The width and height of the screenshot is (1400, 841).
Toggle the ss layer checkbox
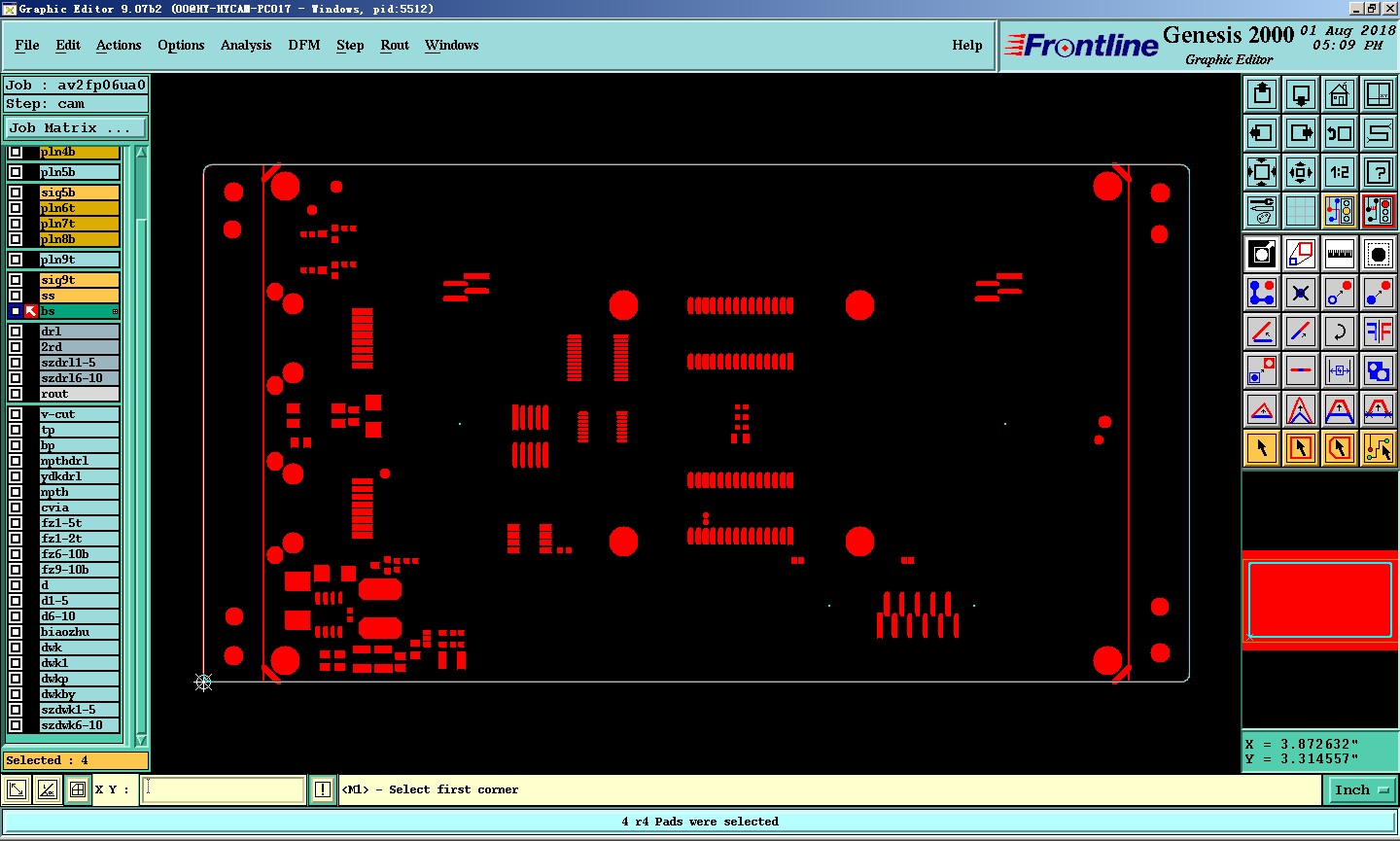(16, 296)
